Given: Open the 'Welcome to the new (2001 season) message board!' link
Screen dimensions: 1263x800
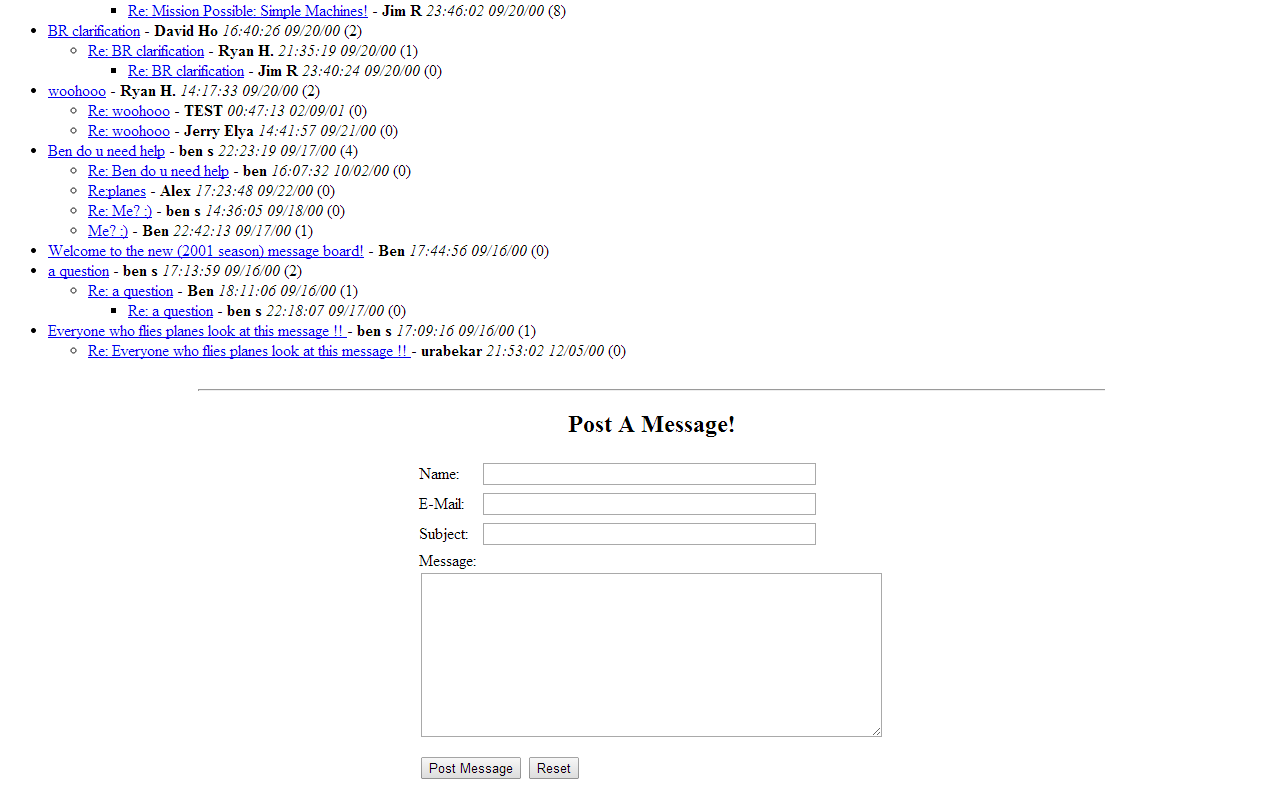Looking at the screenshot, I should [206, 251].
